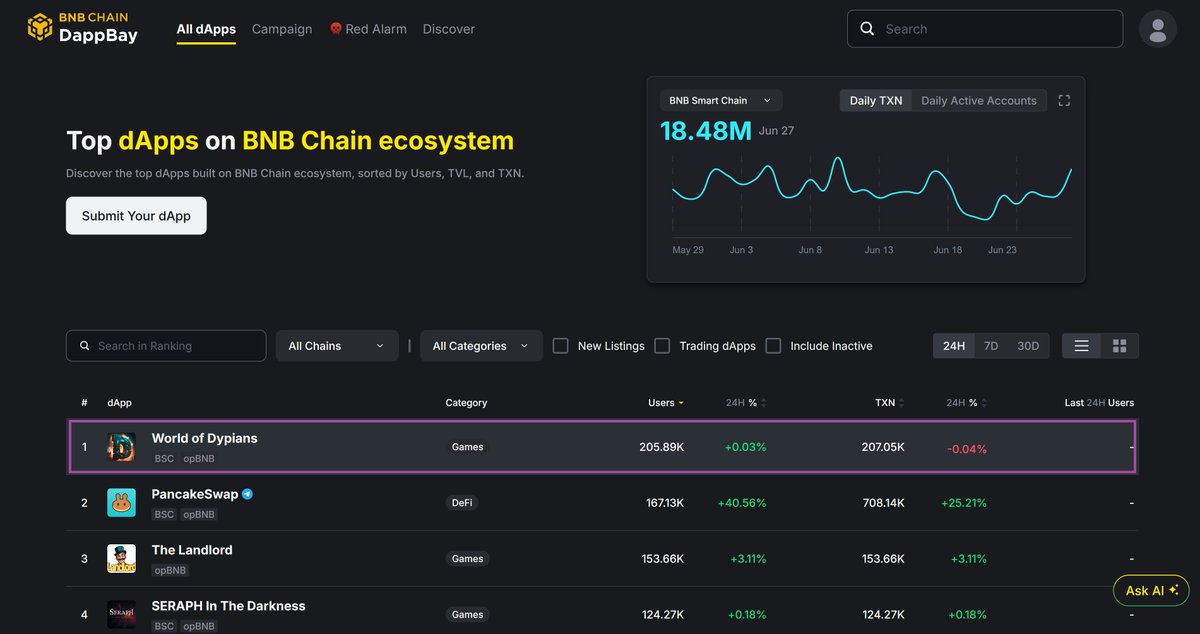Open the Campaign tab
Screen dimensions: 1200x634
[x=282, y=29]
